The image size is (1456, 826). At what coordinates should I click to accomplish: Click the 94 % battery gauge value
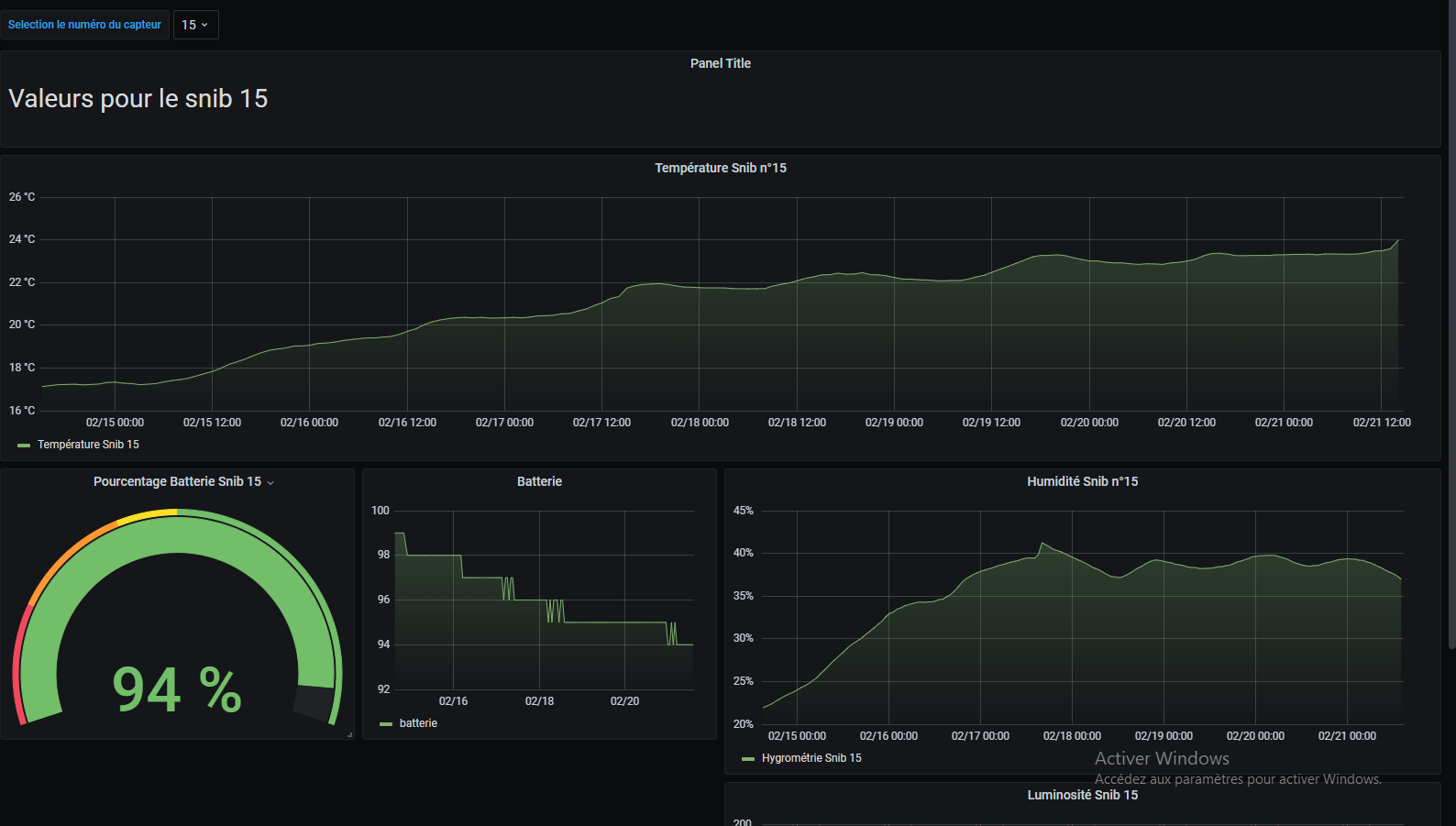[x=177, y=689]
